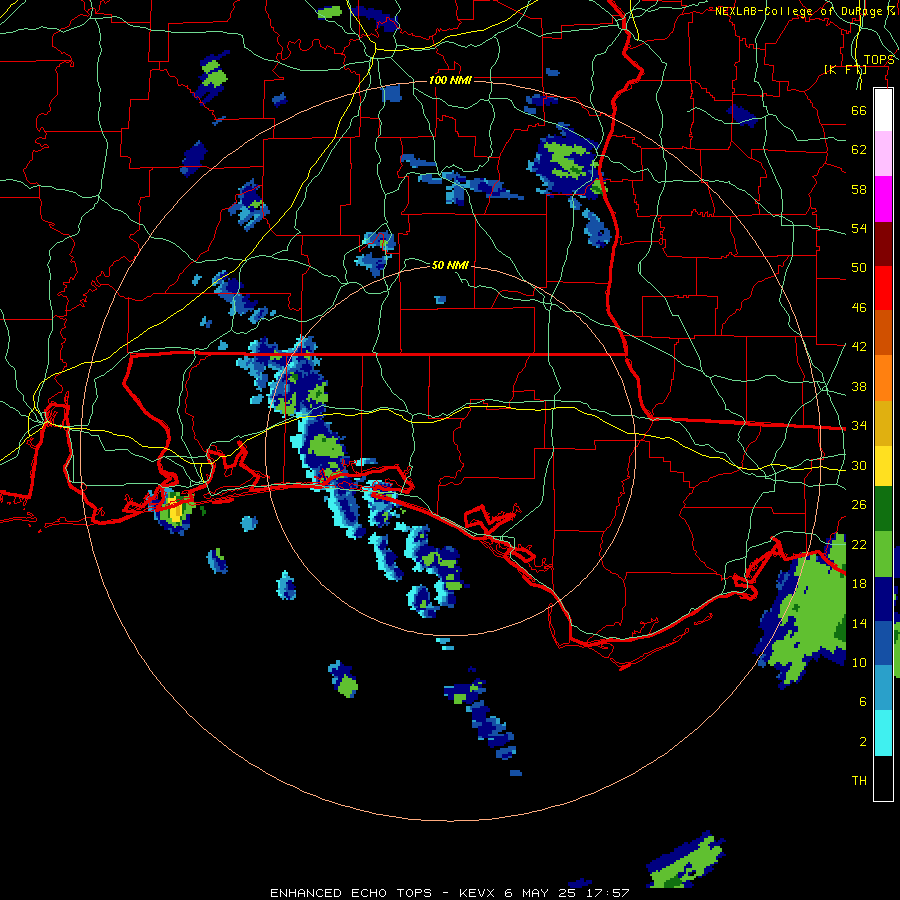Viewport: 900px width, 900px height.
Task: Click the "TH" threshold label
Action: (x=859, y=780)
